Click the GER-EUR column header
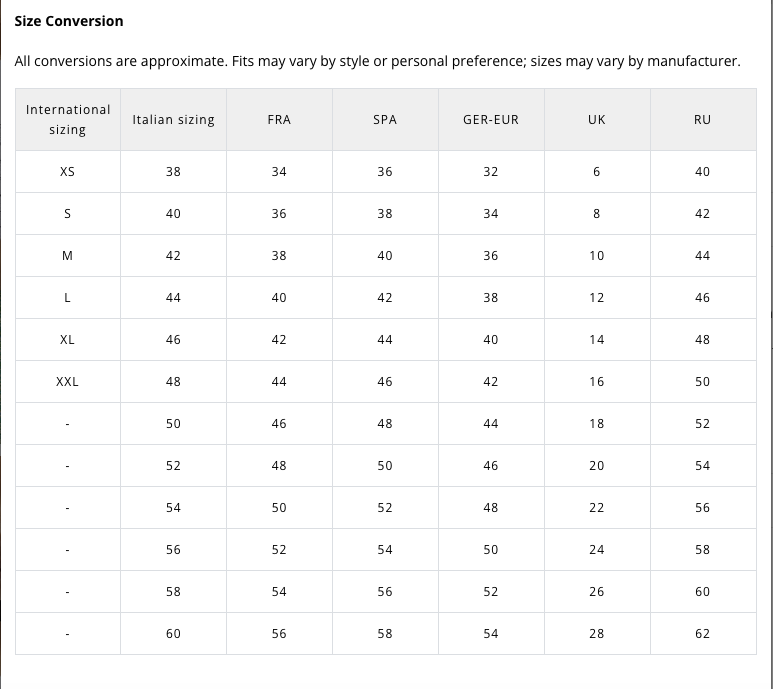773x689 pixels. pos(490,119)
